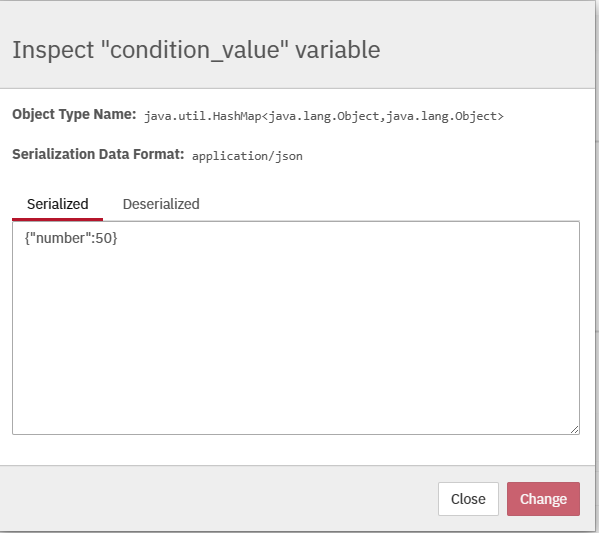599x533 pixels.
Task: Select the Serialized tab
Action: pyautogui.click(x=58, y=204)
